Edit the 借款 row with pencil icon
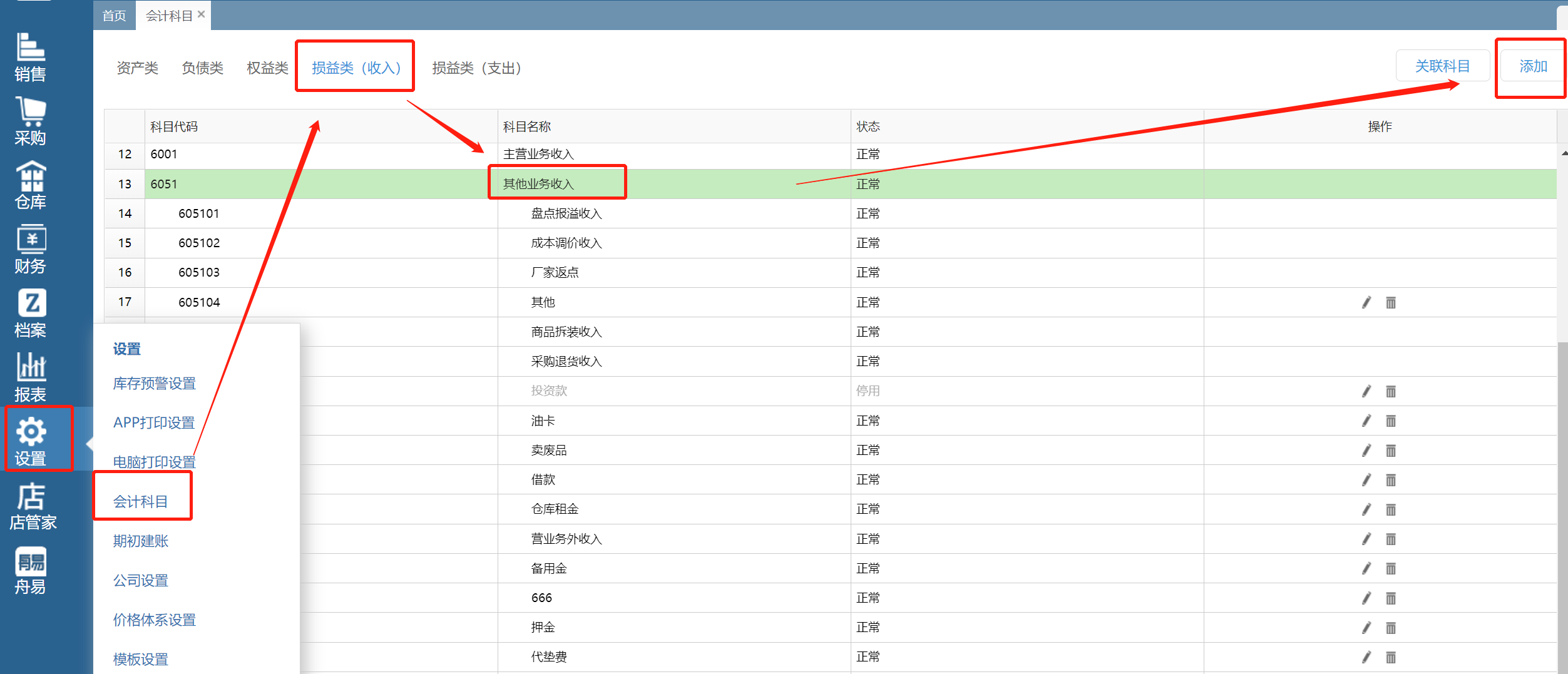1568x674 pixels. (x=1366, y=480)
